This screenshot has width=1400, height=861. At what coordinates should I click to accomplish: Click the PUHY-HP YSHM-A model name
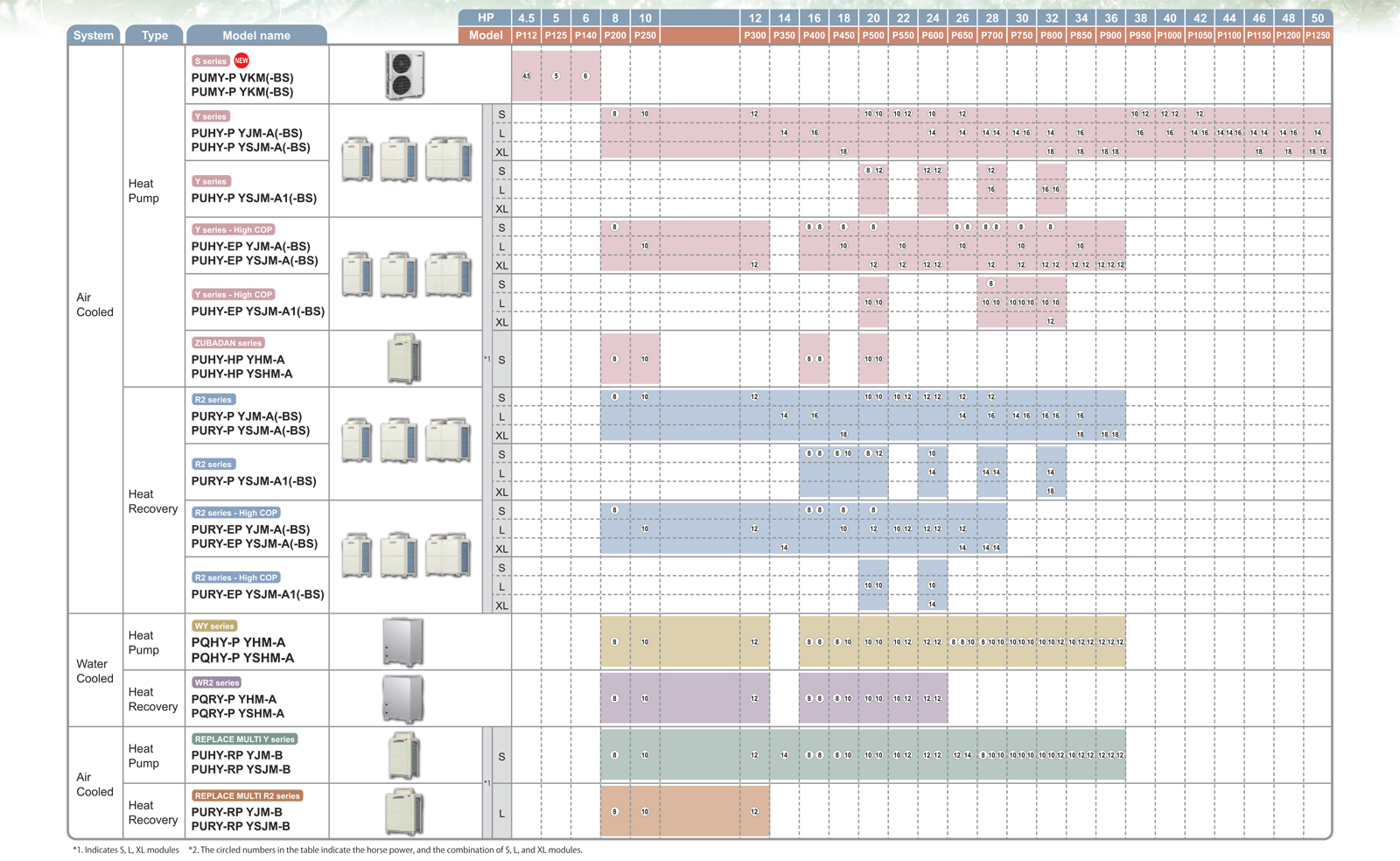[x=241, y=374]
